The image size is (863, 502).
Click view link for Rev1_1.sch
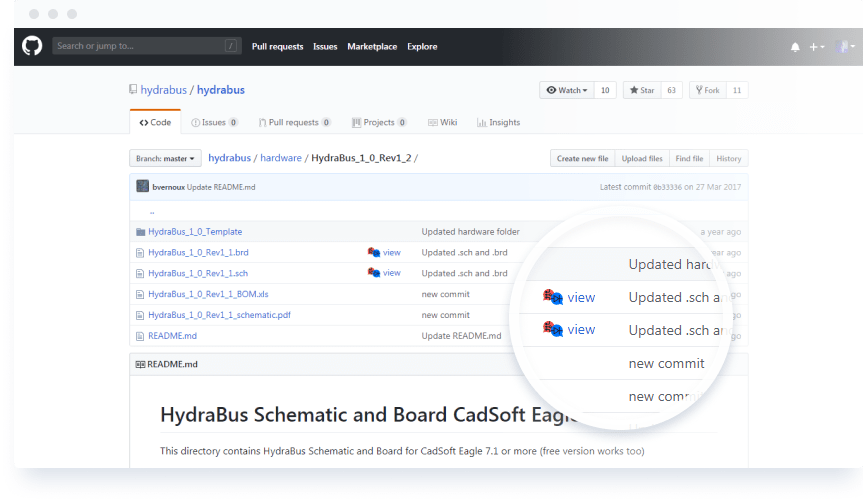[392, 272]
